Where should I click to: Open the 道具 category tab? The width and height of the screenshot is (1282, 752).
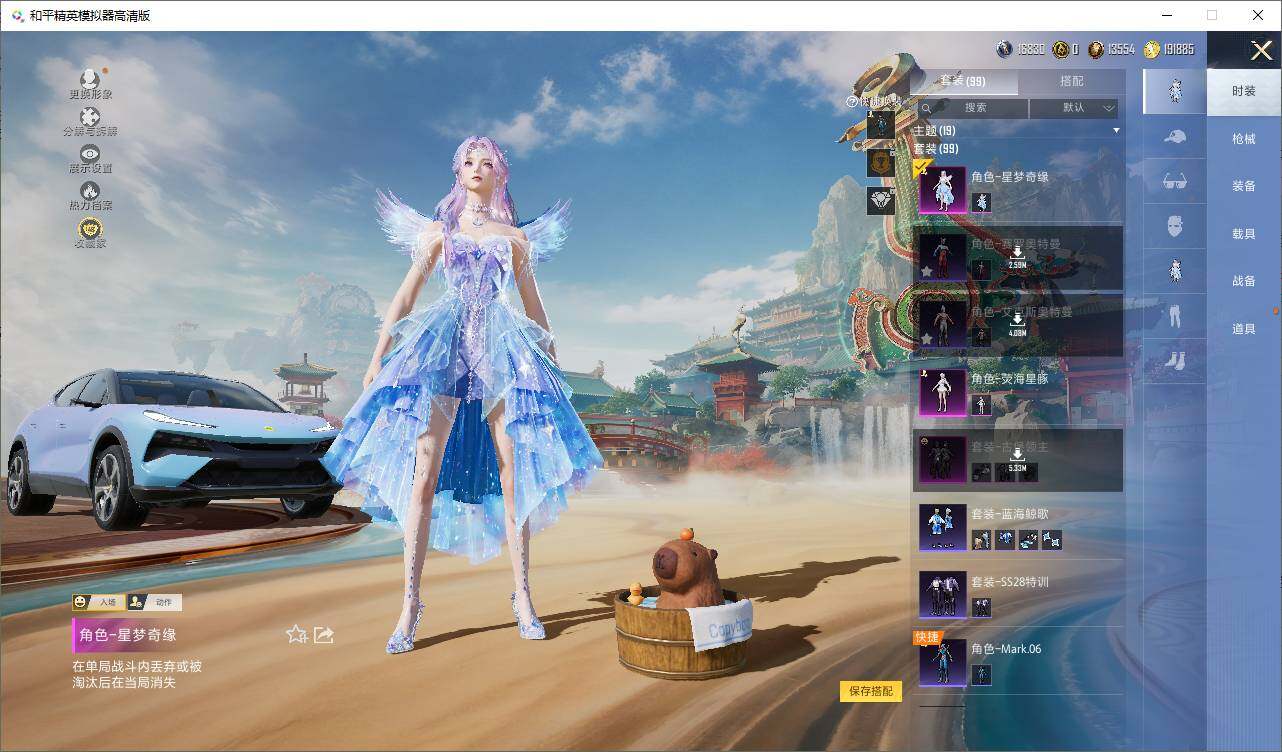click(x=1244, y=329)
